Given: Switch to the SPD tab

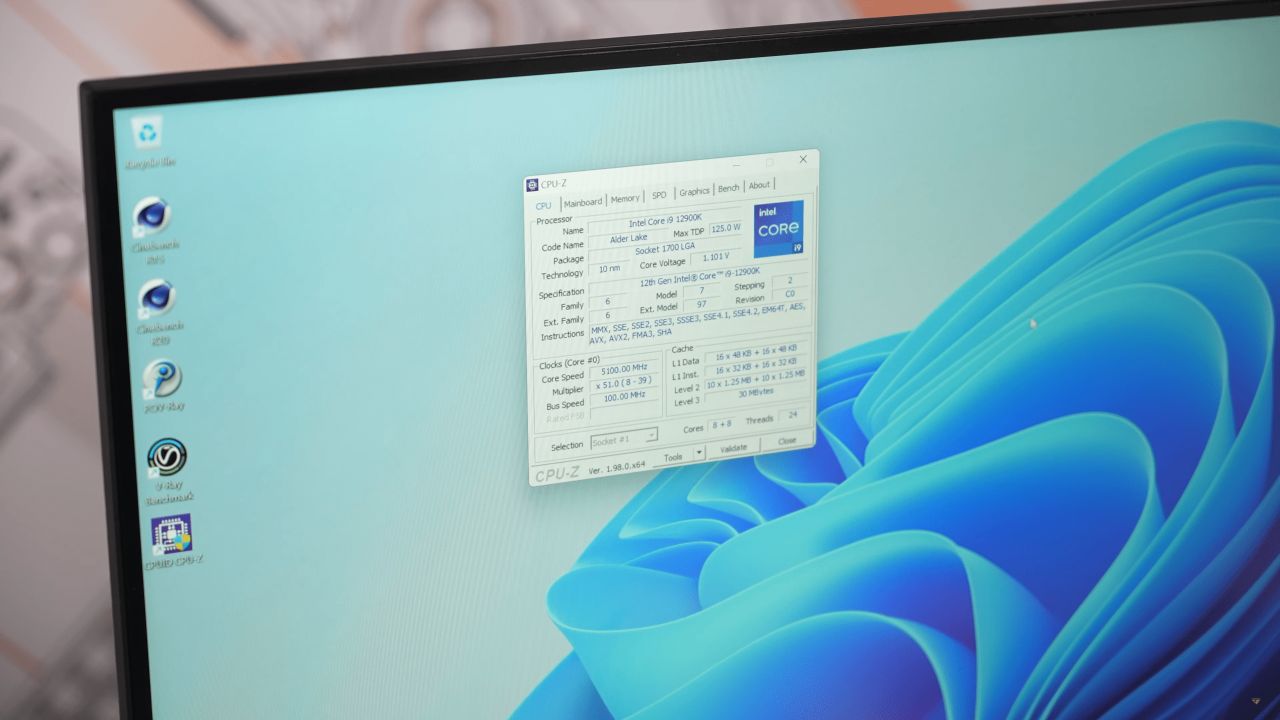Looking at the screenshot, I should (659, 195).
